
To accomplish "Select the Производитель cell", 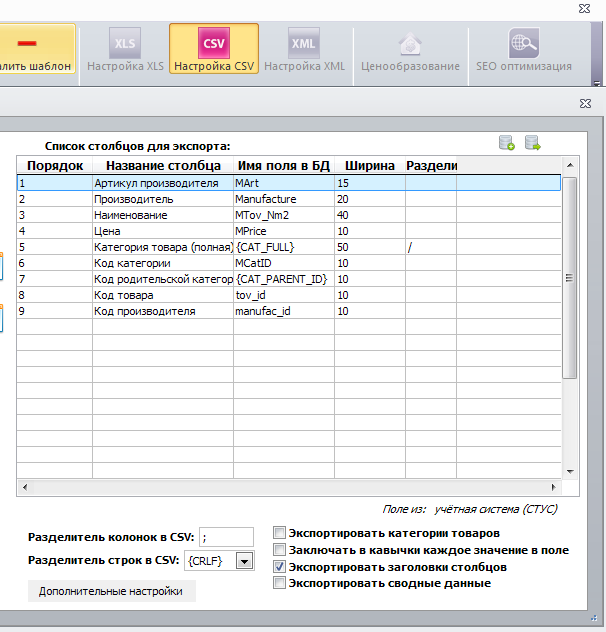I will (x=163, y=199).
